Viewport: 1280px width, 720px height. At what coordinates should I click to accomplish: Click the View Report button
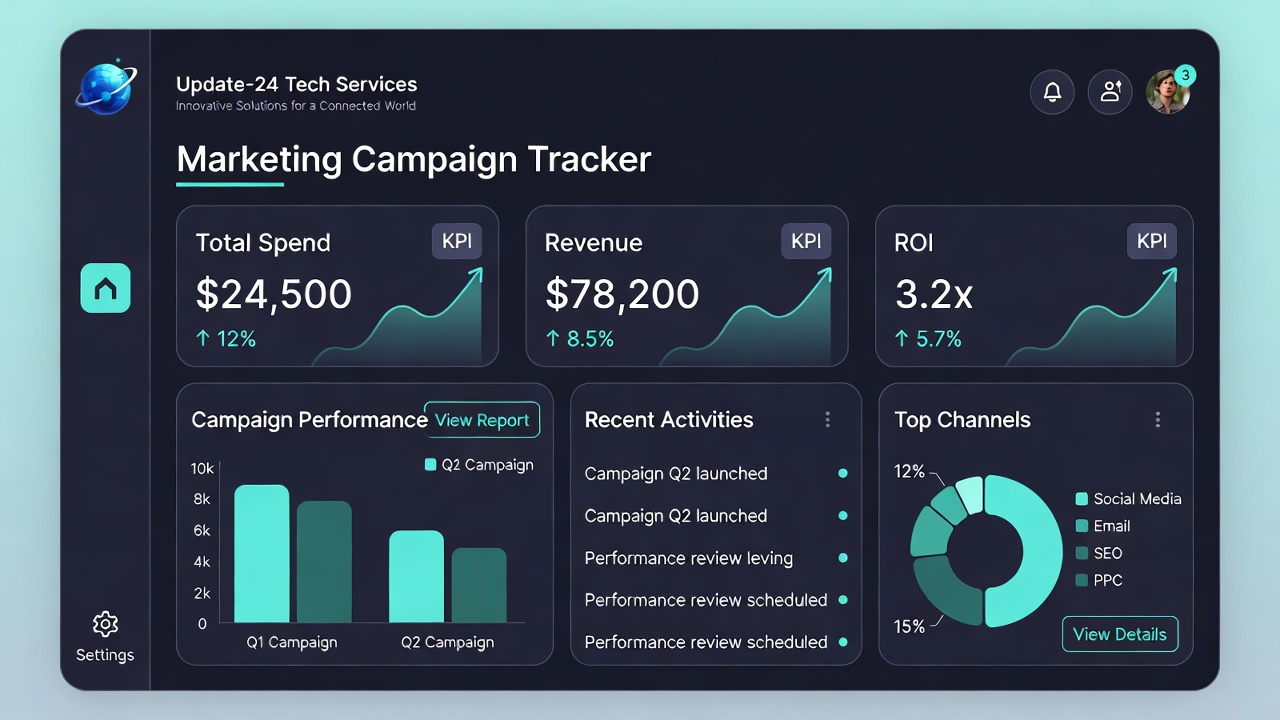482,420
